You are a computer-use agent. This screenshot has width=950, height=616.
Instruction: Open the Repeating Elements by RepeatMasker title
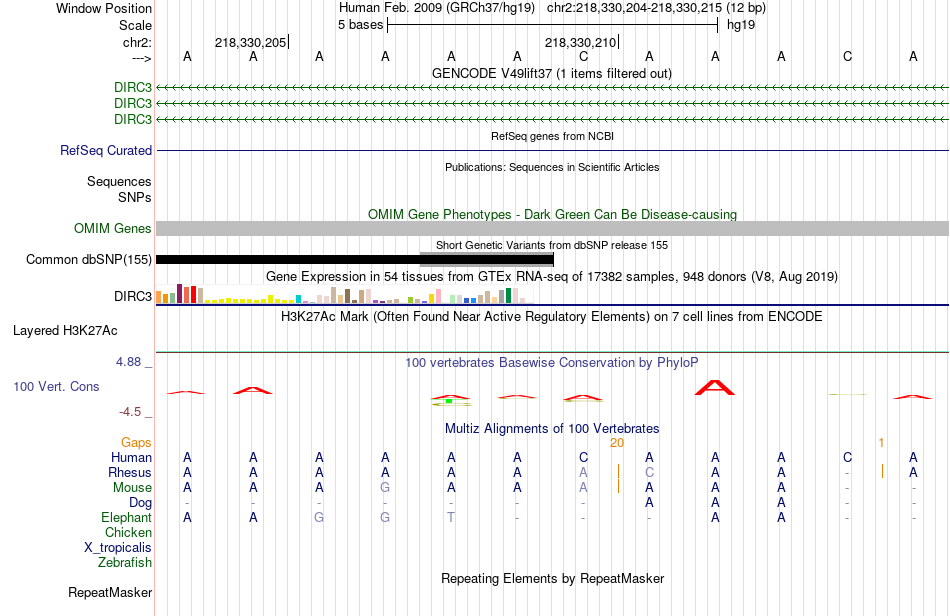(552, 578)
